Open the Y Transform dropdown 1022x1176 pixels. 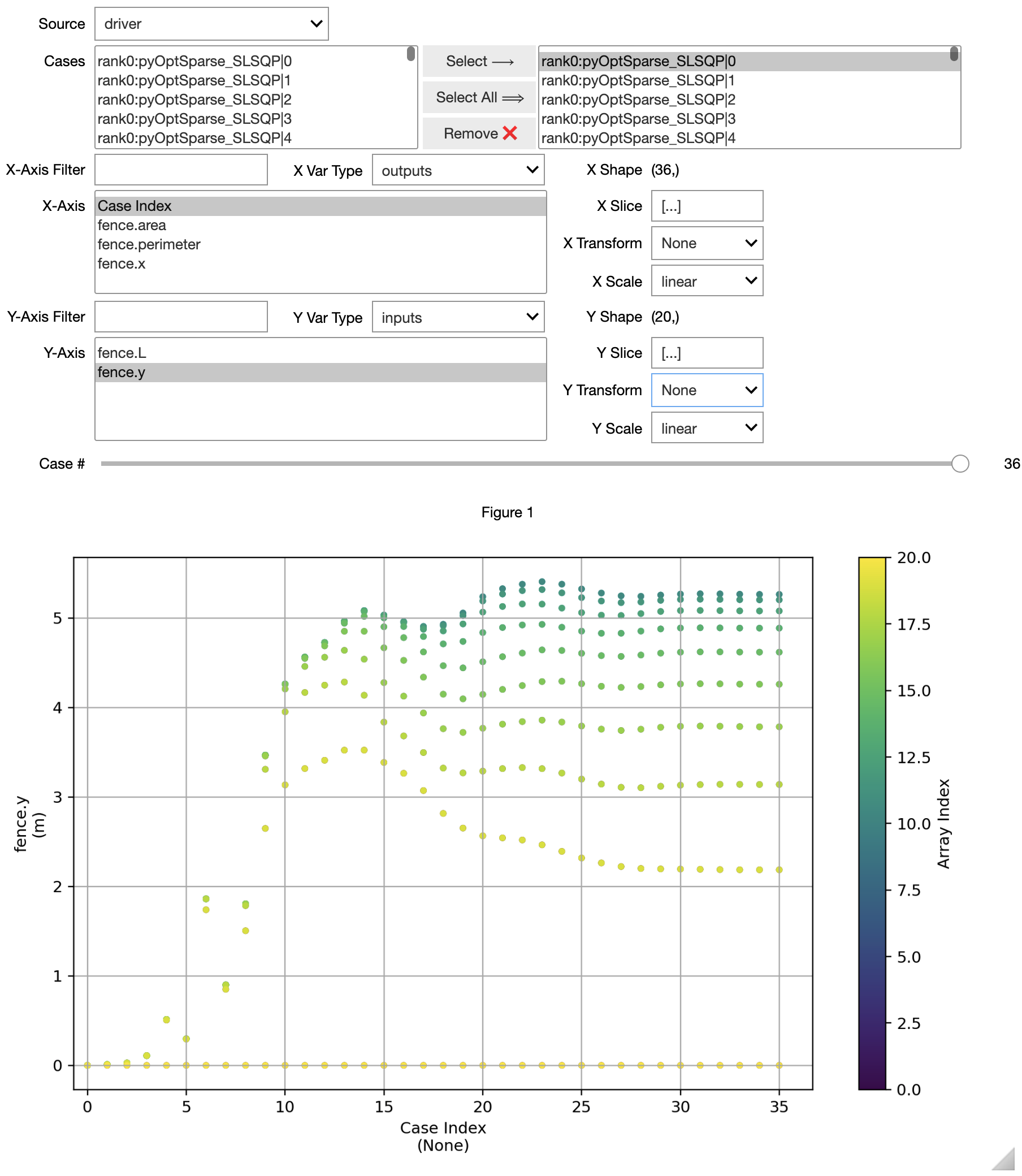[x=707, y=391]
